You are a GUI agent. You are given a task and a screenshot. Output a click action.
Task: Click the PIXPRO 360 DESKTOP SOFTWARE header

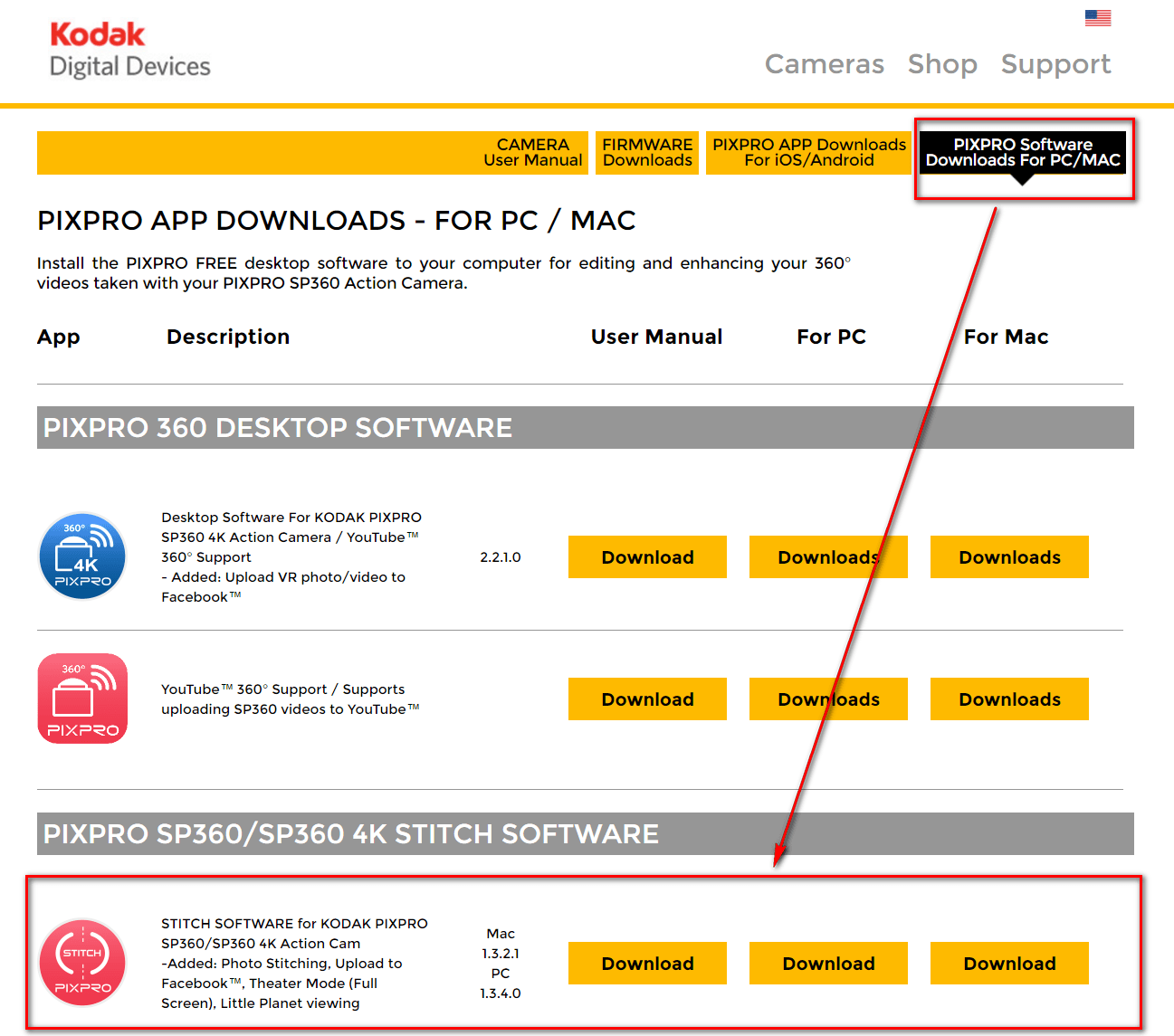point(585,427)
